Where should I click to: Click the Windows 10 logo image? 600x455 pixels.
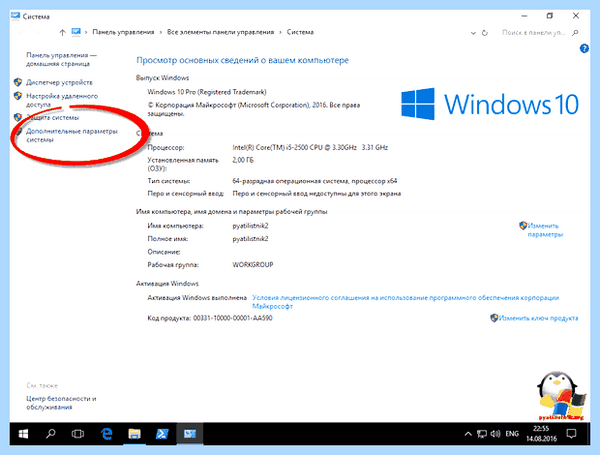(490, 104)
